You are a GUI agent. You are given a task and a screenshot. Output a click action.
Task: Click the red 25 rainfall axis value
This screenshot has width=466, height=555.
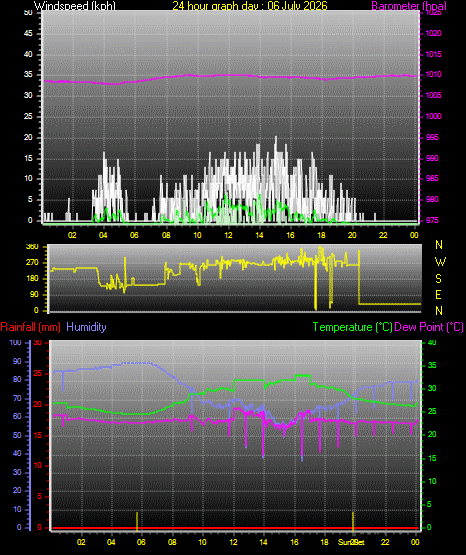pos(38,374)
